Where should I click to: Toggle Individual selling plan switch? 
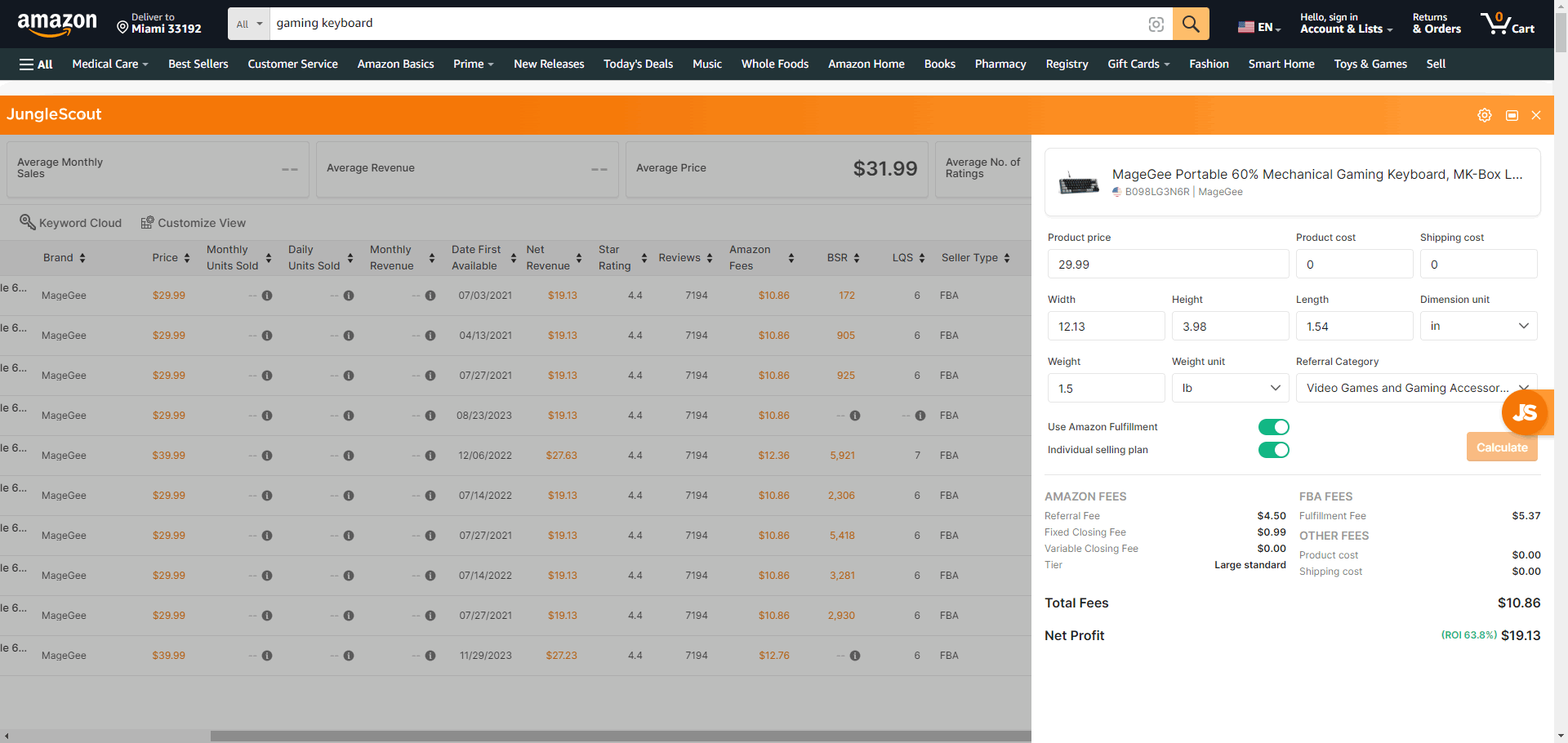1273,450
